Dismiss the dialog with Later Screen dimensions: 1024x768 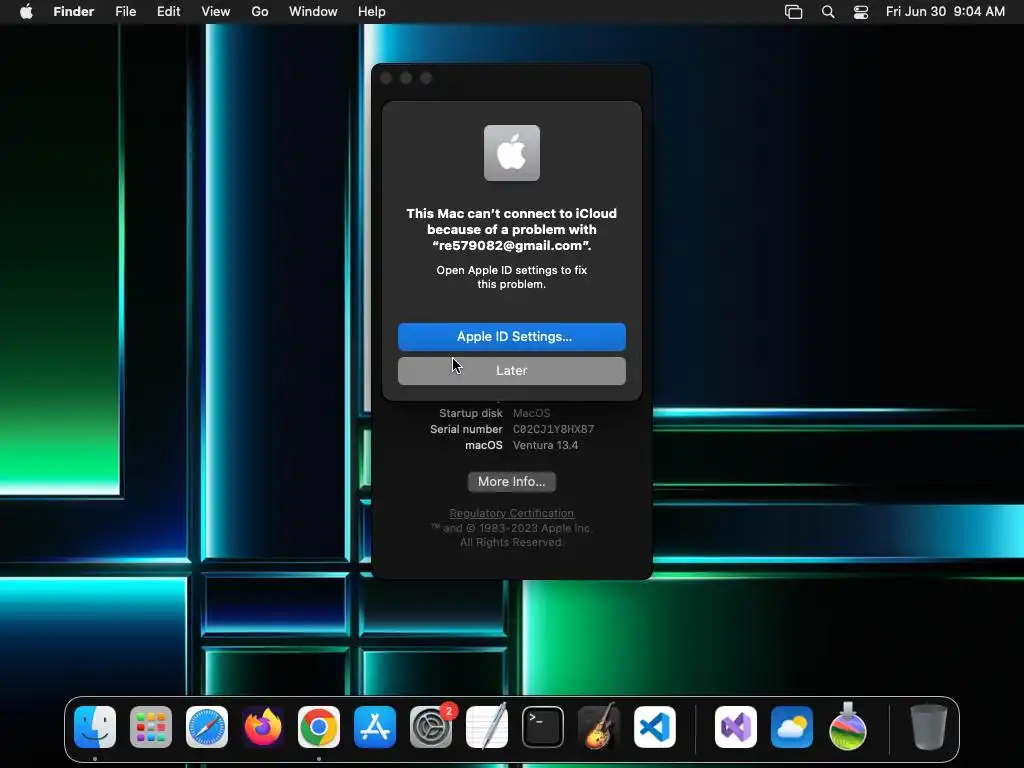[512, 370]
